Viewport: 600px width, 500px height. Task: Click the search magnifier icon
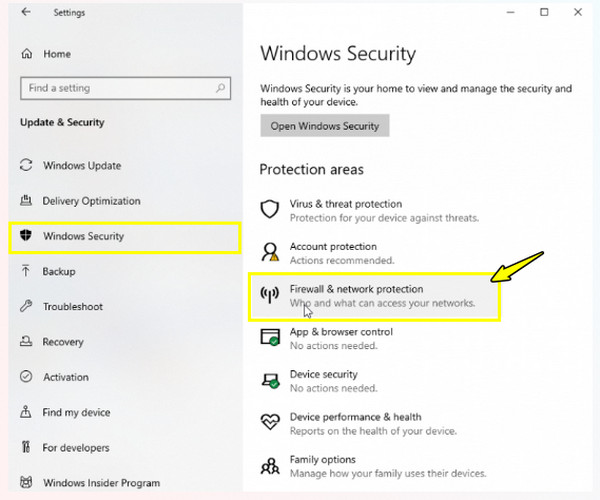[x=220, y=88]
